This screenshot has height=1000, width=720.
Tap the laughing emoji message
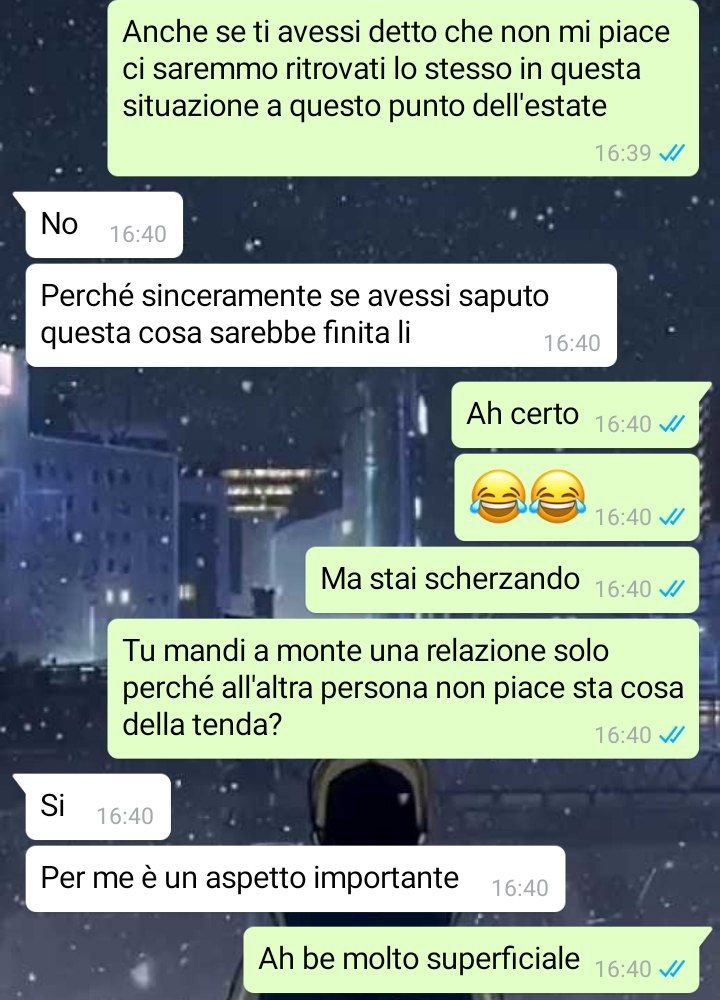(577, 498)
